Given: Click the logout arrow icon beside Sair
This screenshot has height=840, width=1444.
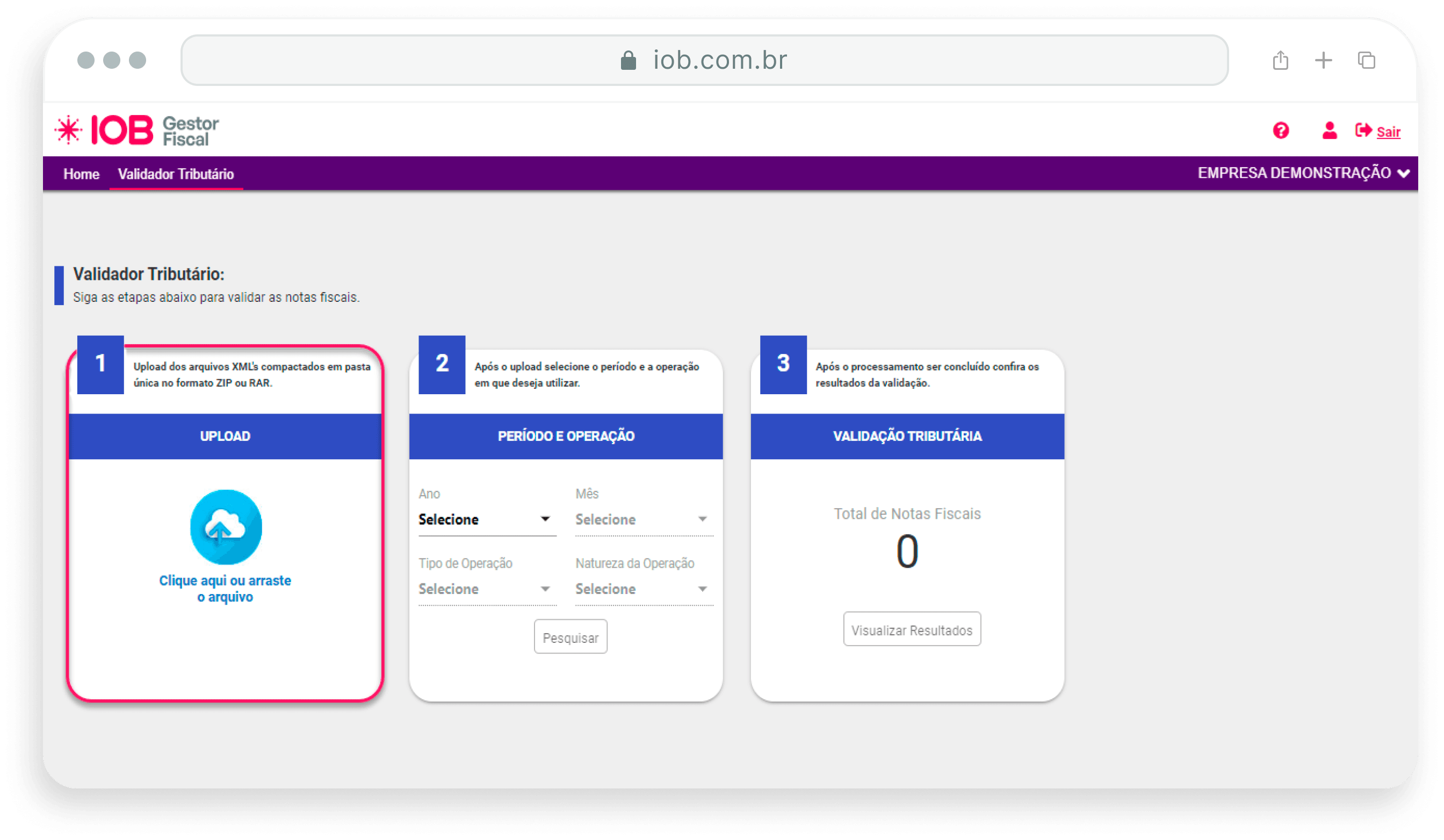Looking at the screenshot, I should [x=1363, y=131].
